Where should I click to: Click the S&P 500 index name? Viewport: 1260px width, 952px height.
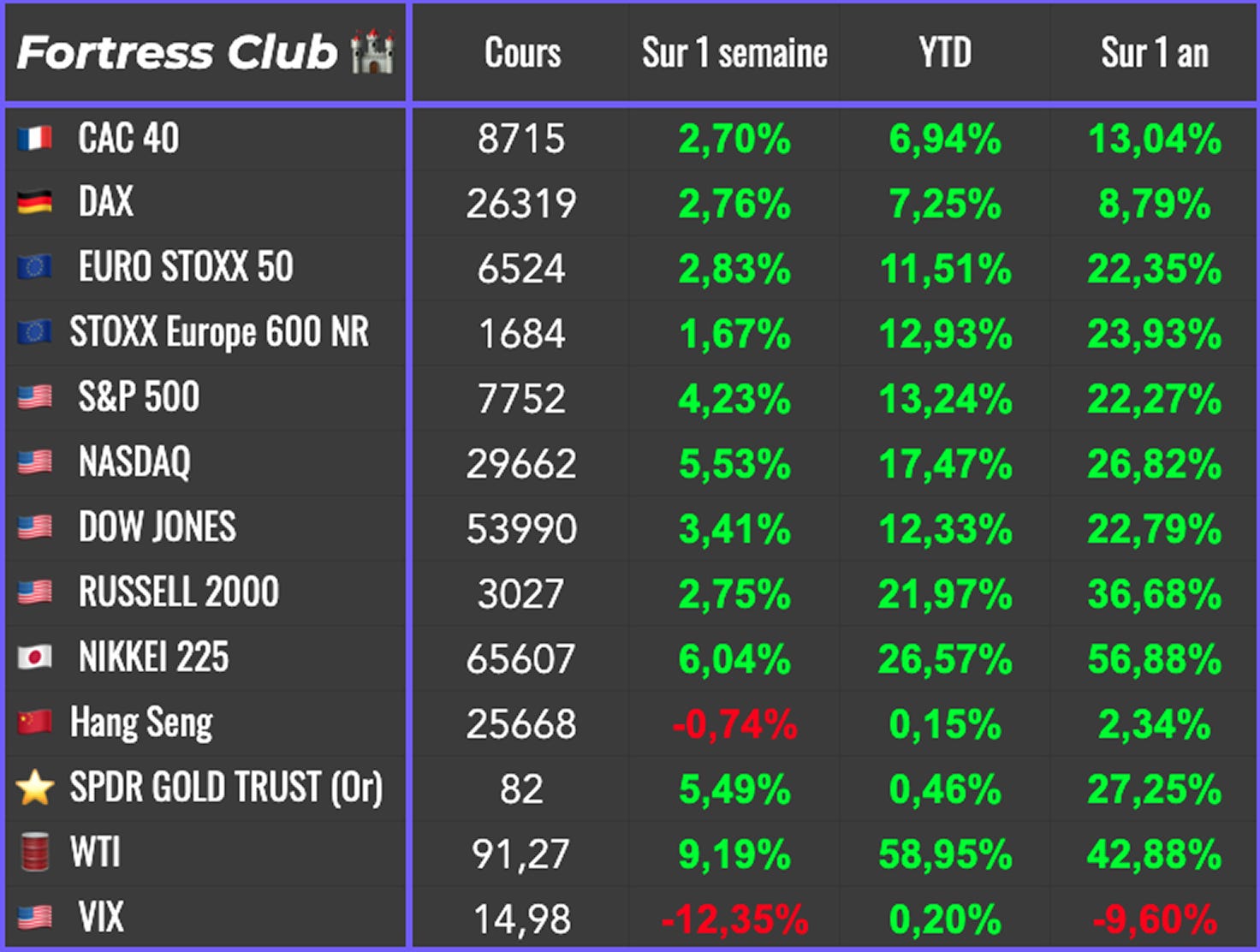(x=139, y=397)
